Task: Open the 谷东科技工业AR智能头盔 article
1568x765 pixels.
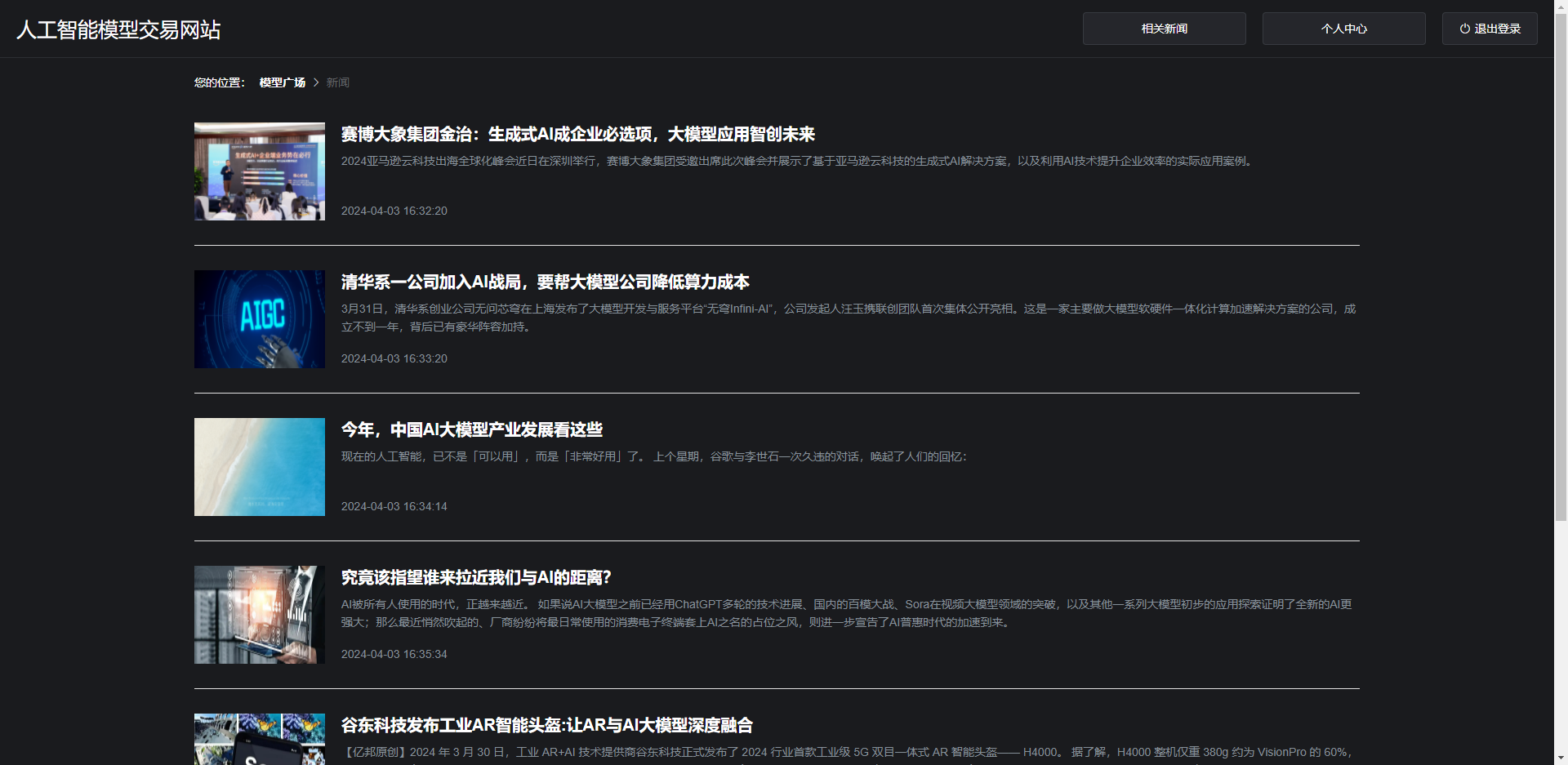Action: click(546, 725)
